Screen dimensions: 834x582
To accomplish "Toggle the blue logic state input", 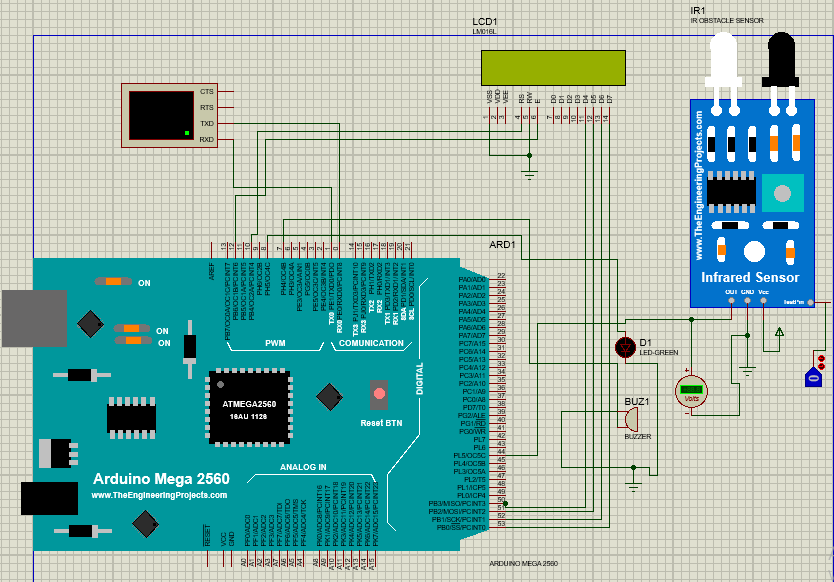I will tap(813, 377).
